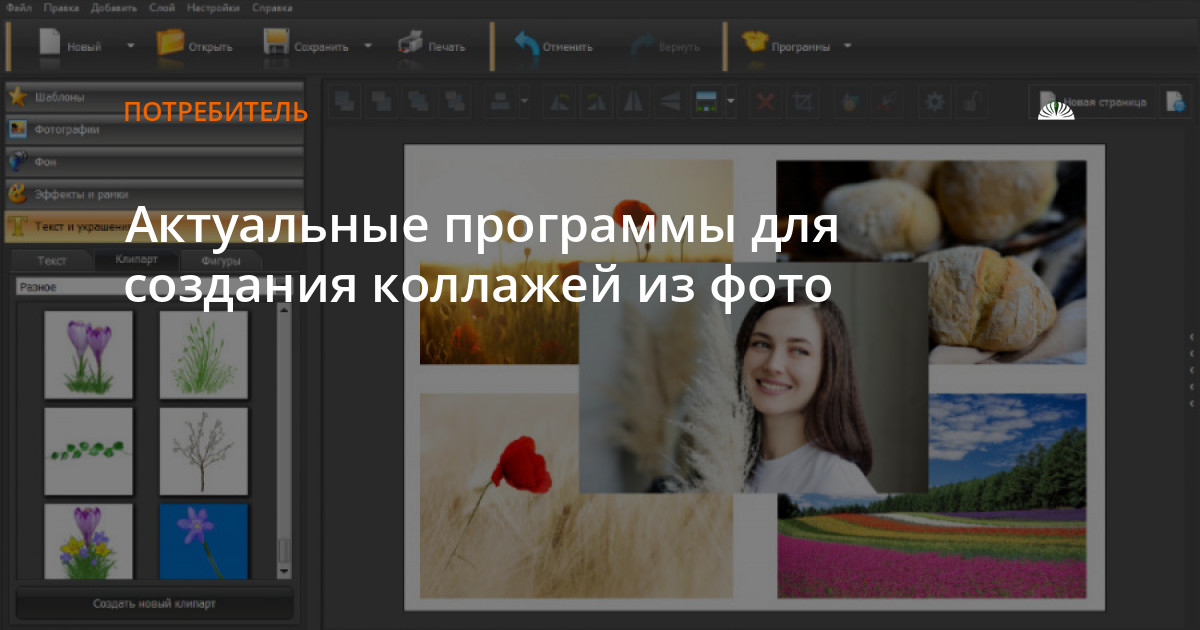Open the Программы dropdown arrow
Screen dimensions: 1200x630
[x=848, y=46]
